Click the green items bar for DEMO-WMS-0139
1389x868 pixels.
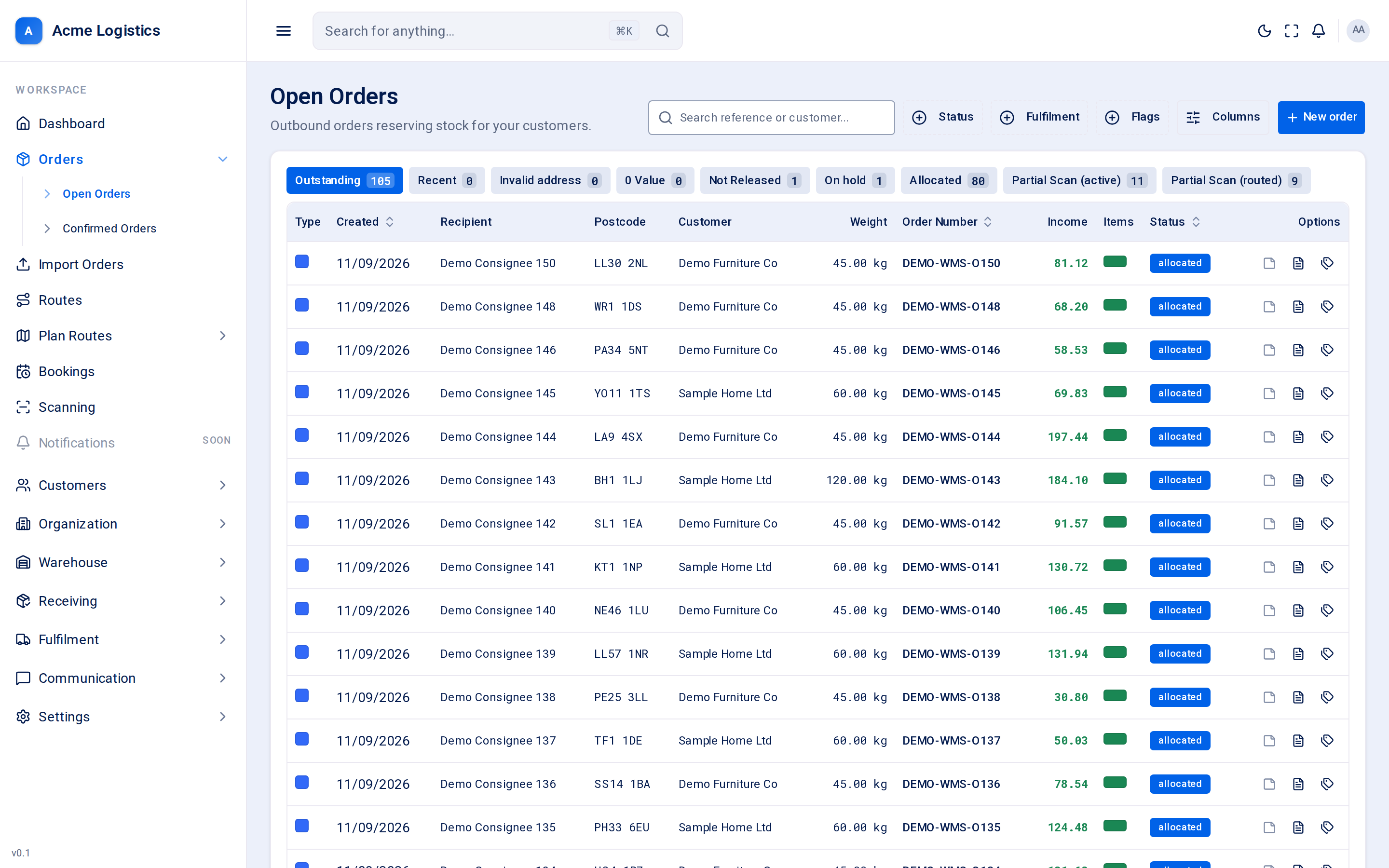[x=1115, y=652]
